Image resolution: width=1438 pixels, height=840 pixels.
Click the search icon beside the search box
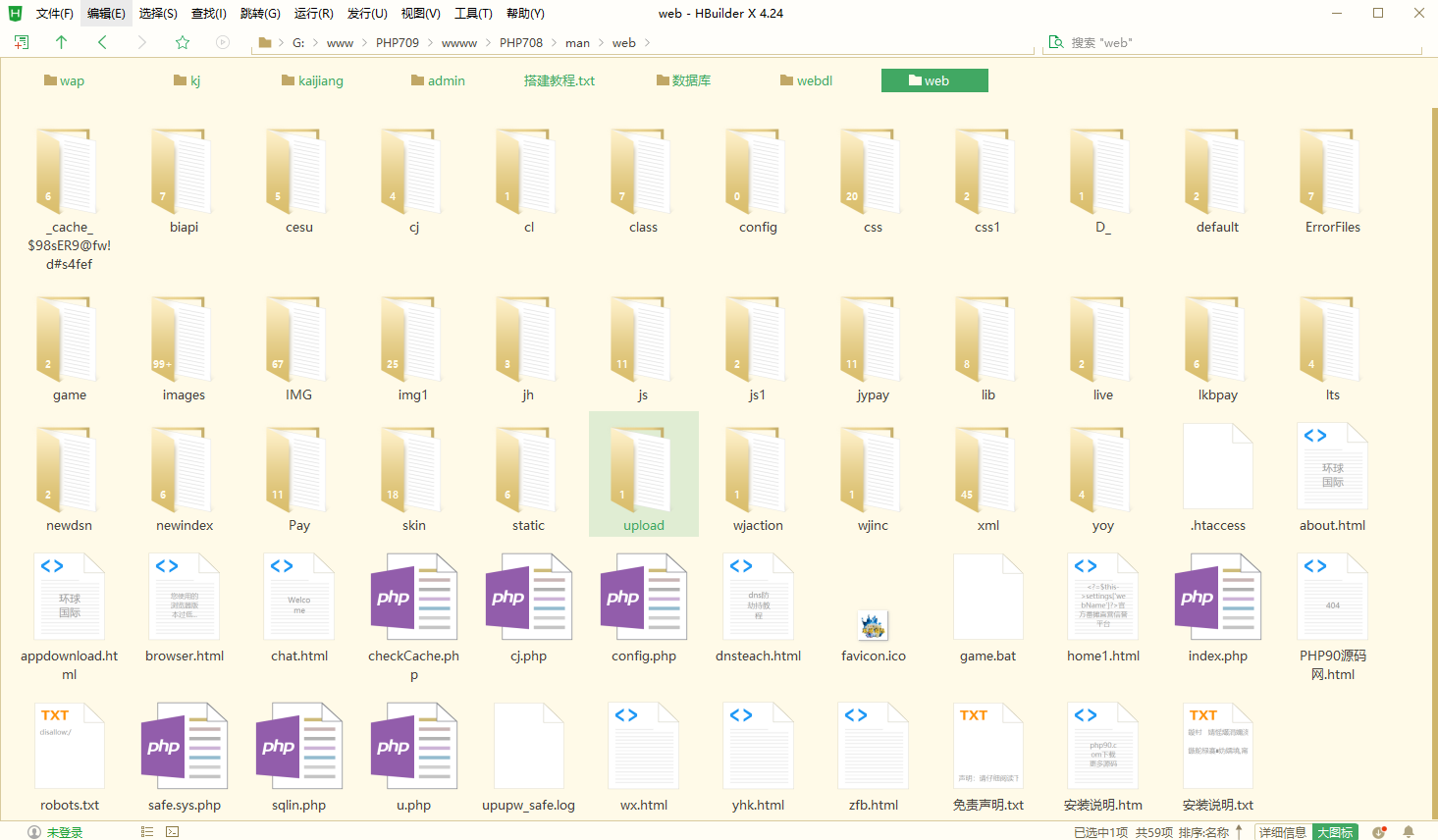coord(1056,42)
